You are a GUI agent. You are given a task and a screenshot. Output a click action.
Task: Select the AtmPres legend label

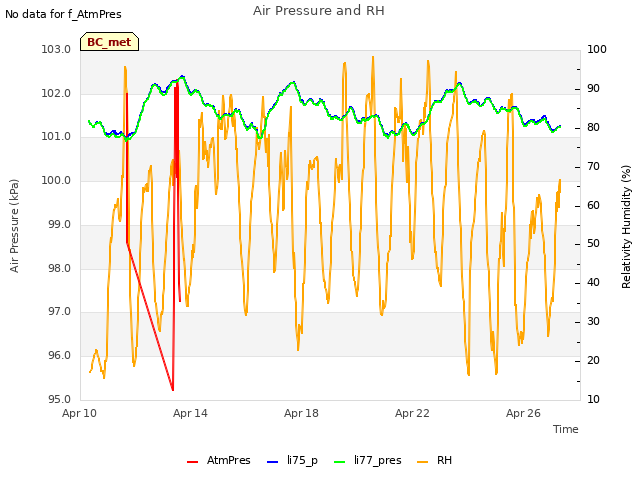pyautogui.click(x=229, y=460)
